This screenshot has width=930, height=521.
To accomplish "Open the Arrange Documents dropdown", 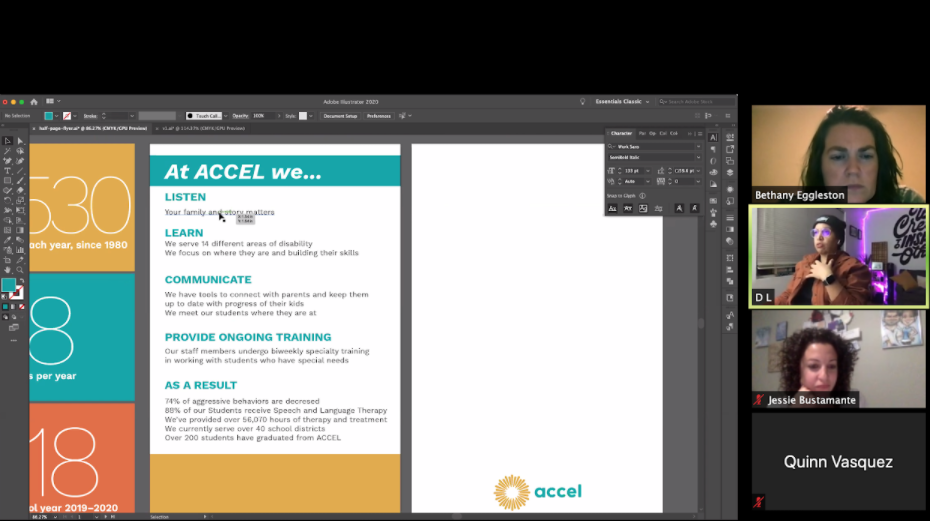I will [x=53, y=101].
